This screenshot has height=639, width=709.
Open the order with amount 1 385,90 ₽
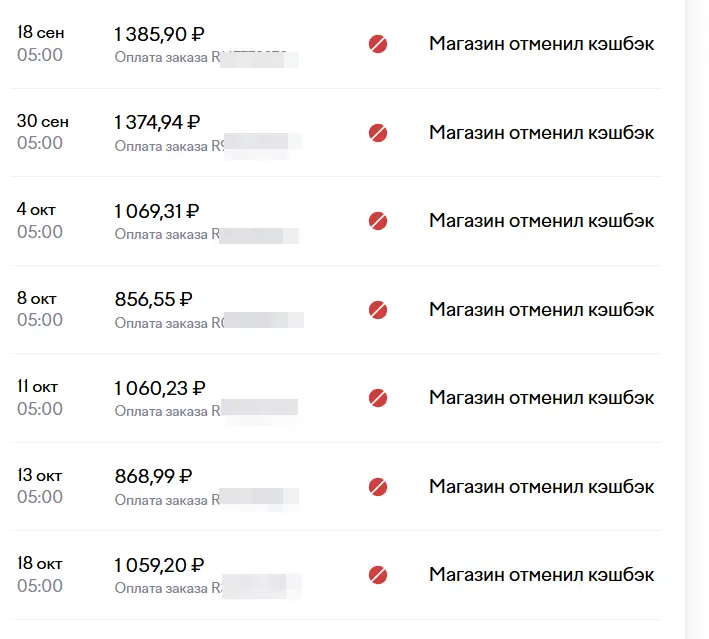(335, 44)
